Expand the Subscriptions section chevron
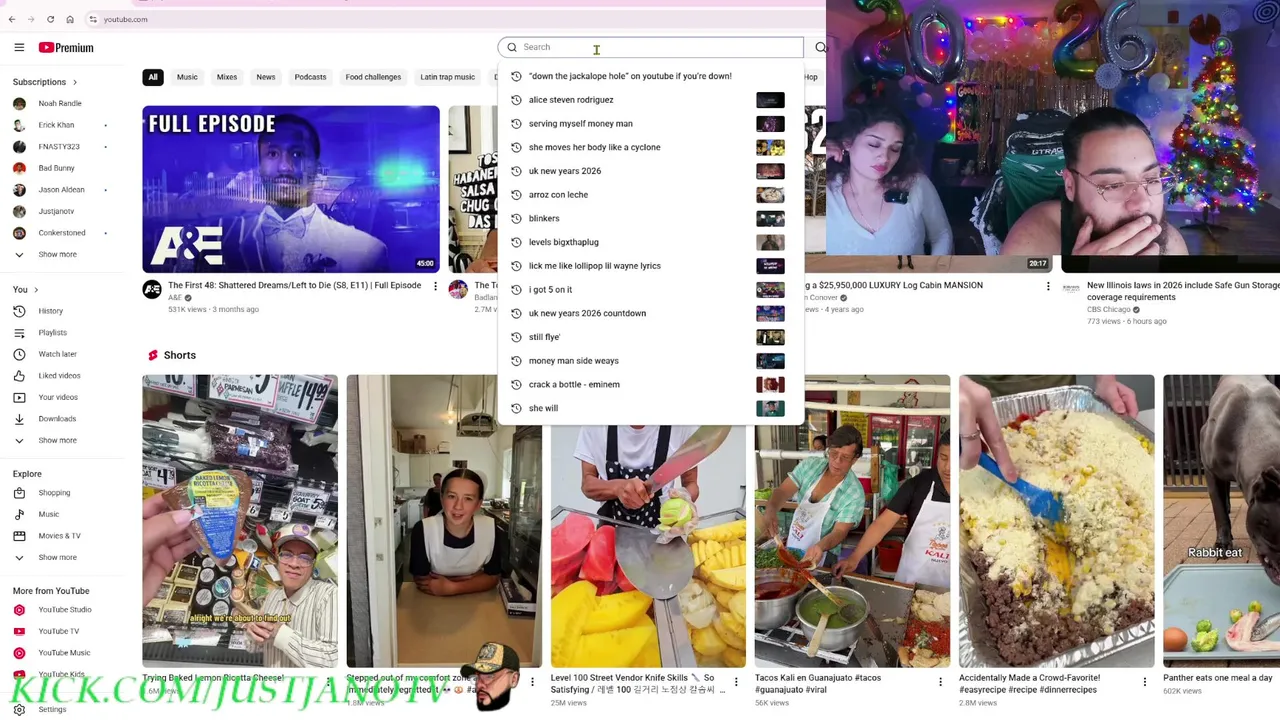The width and height of the screenshot is (1280, 720). click(74, 82)
